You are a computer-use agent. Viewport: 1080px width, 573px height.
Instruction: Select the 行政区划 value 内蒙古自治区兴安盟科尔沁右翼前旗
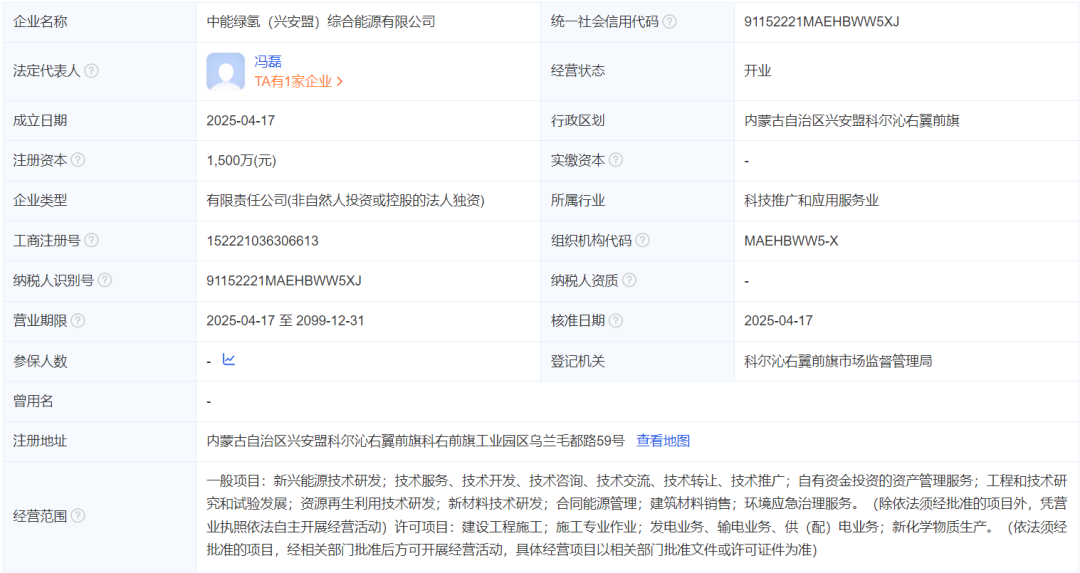(851, 121)
